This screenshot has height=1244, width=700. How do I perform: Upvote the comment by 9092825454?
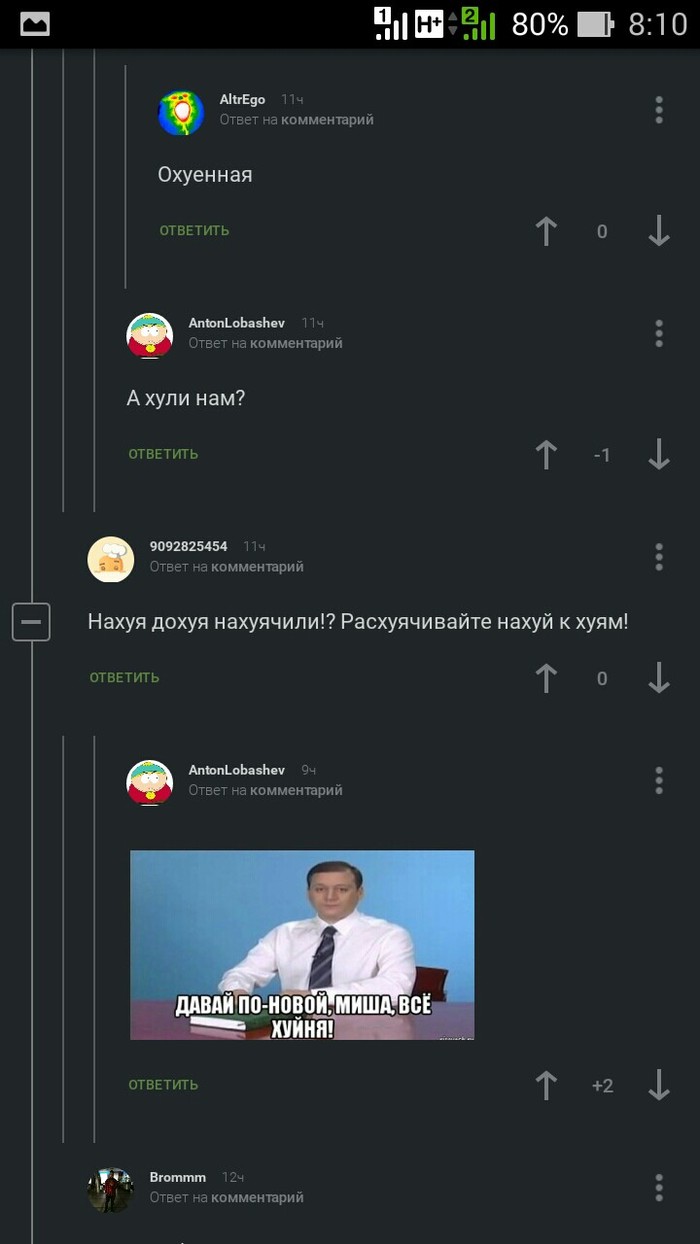[x=546, y=678]
